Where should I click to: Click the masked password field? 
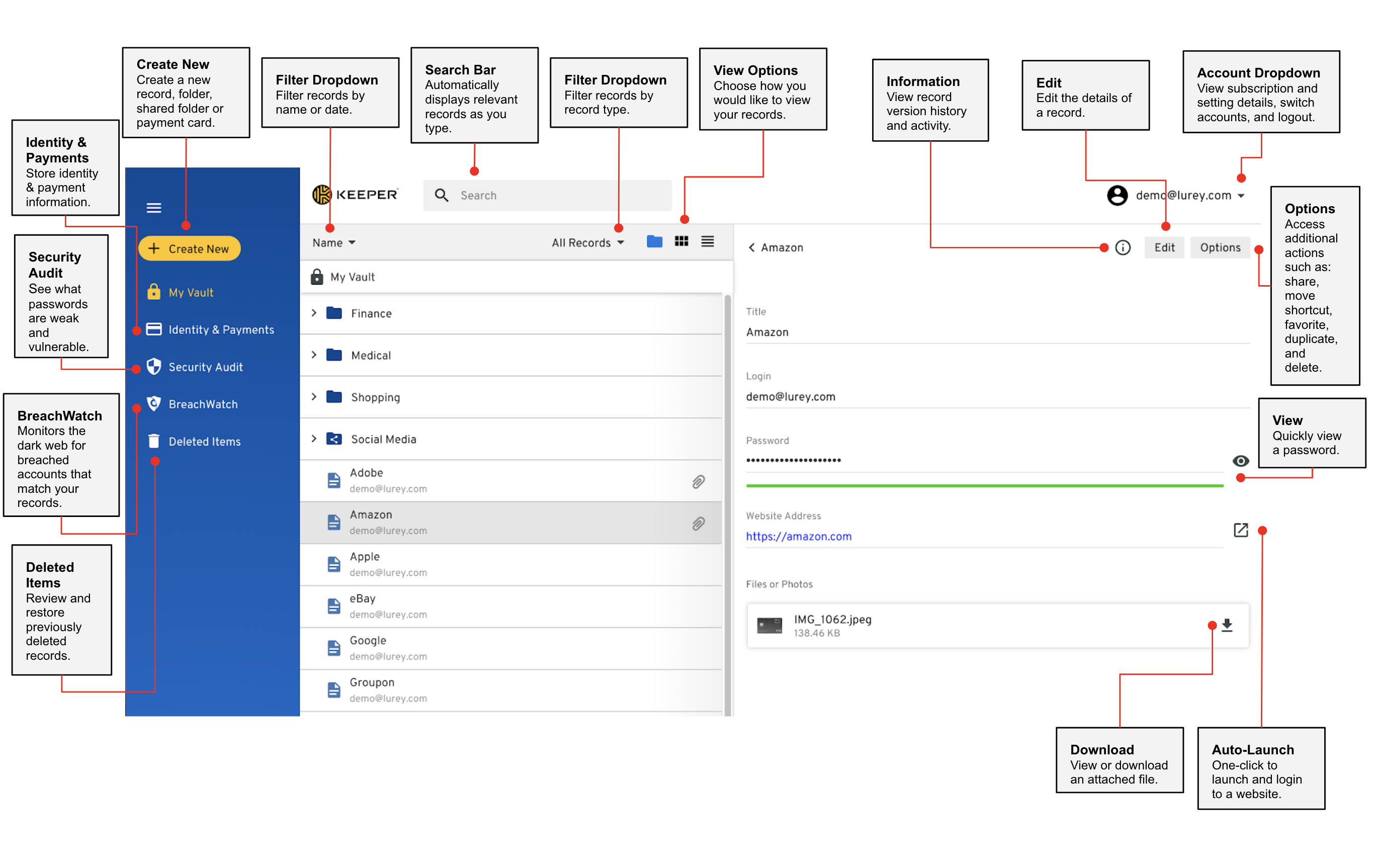coord(984,460)
